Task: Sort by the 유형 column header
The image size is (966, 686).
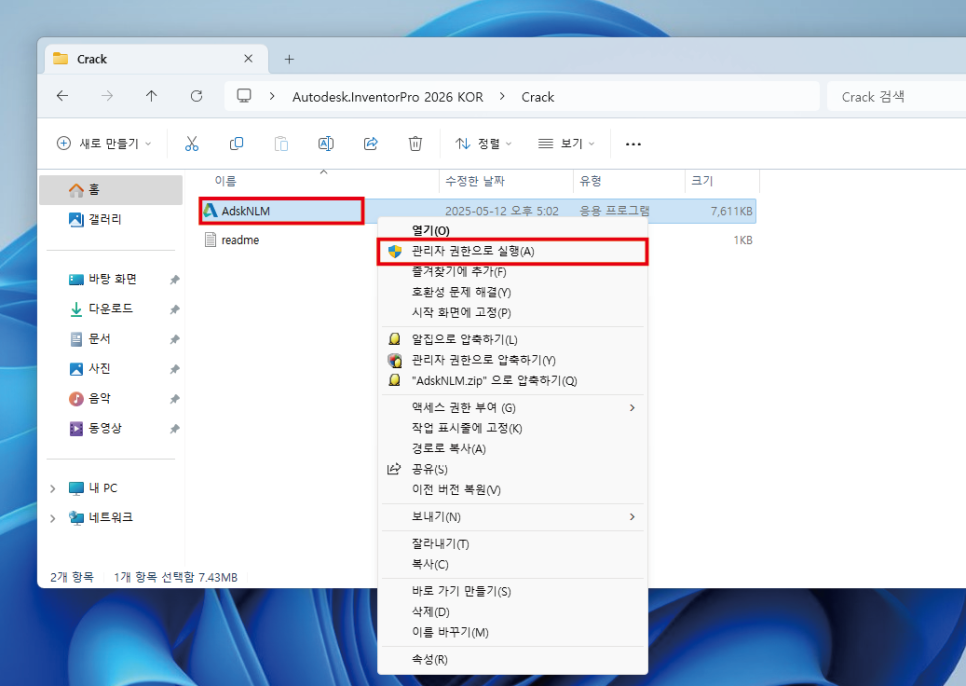Action: tap(590, 181)
